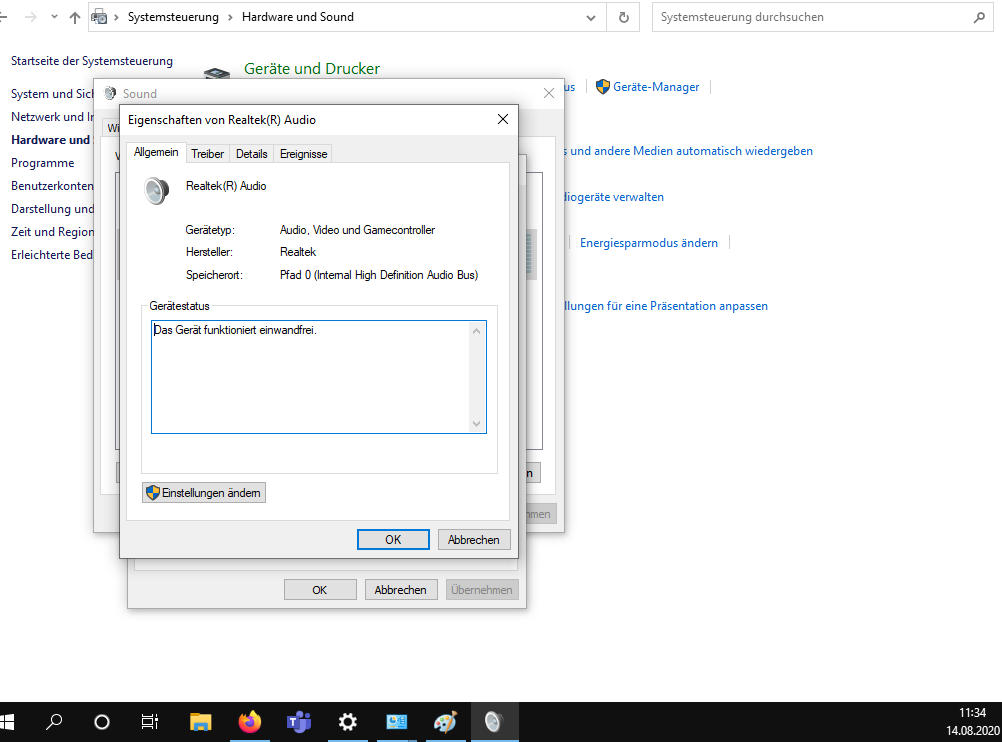Click Zeit und Region in sidebar
The height and width of the screenshot is (742, 1002).
[x=52, y=232]
